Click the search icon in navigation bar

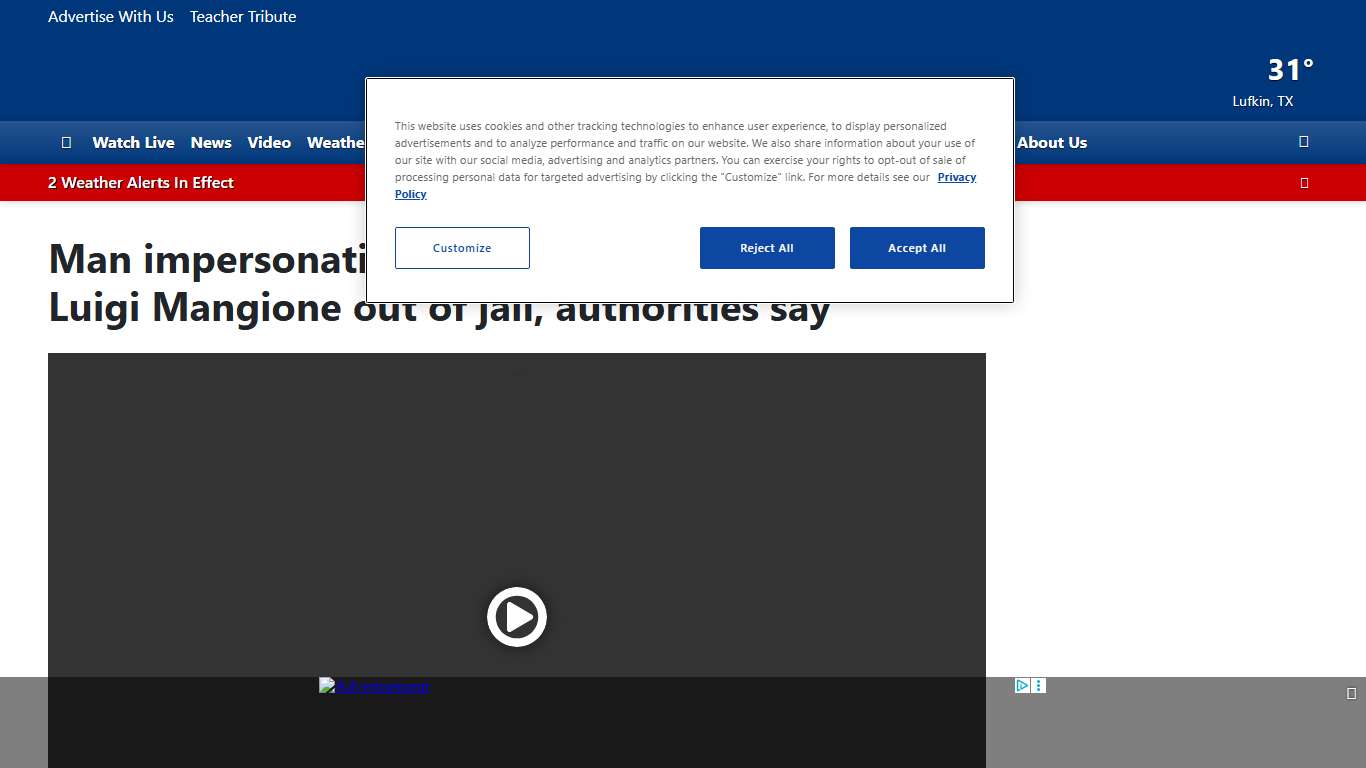pyautogui.click(x=1303, y=142)
